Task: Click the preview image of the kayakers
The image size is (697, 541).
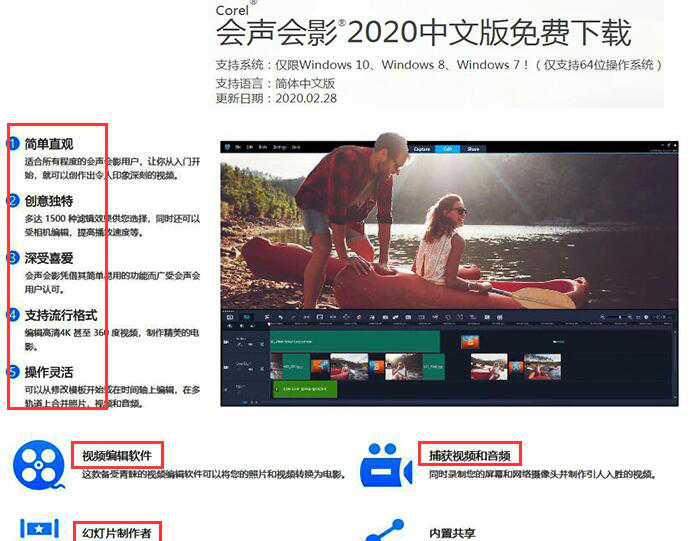Action: (449, 231)
